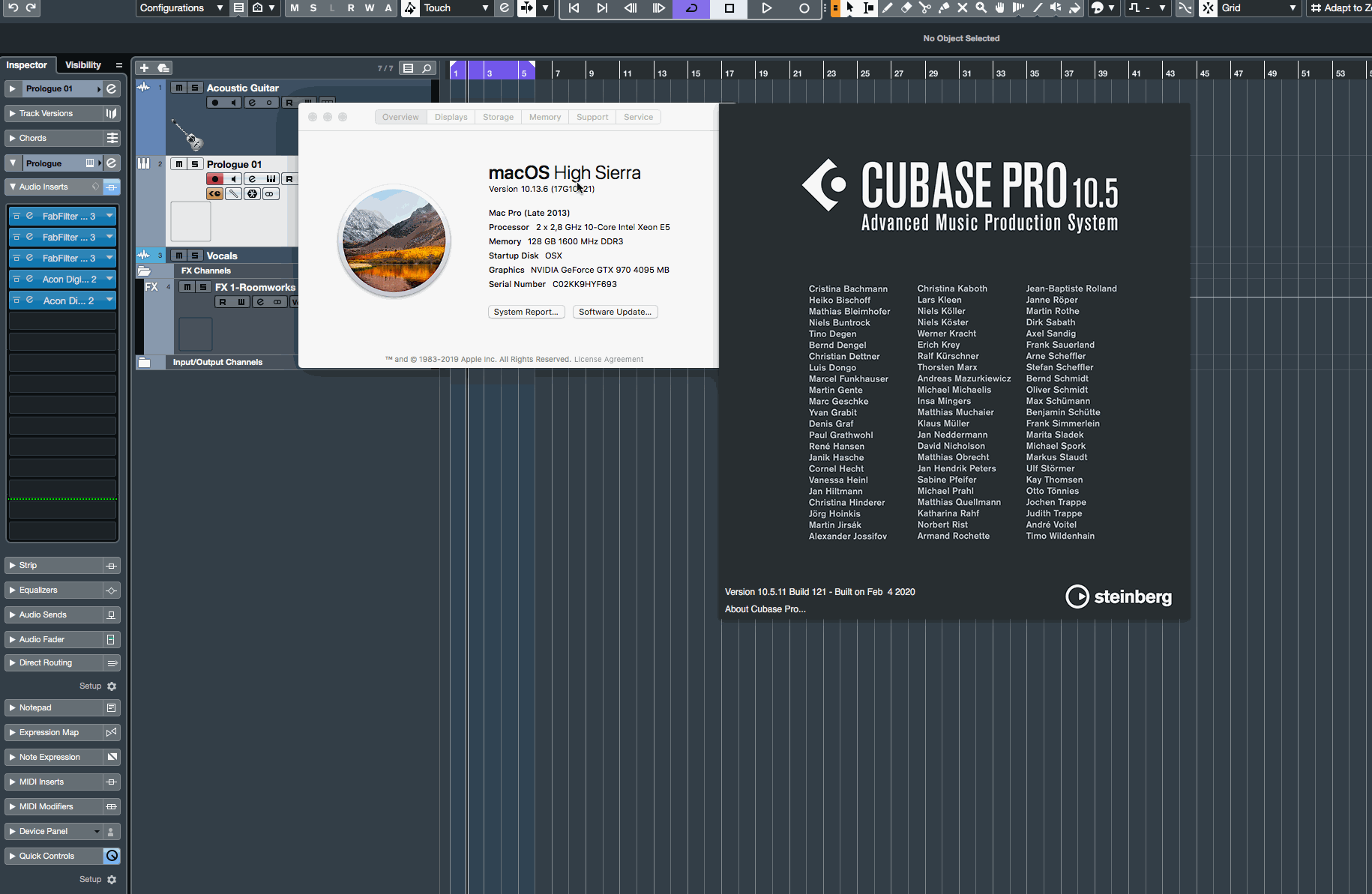Switch to the Visibility tab
This screenshot has width=1372, height=894.
(83, 65)
